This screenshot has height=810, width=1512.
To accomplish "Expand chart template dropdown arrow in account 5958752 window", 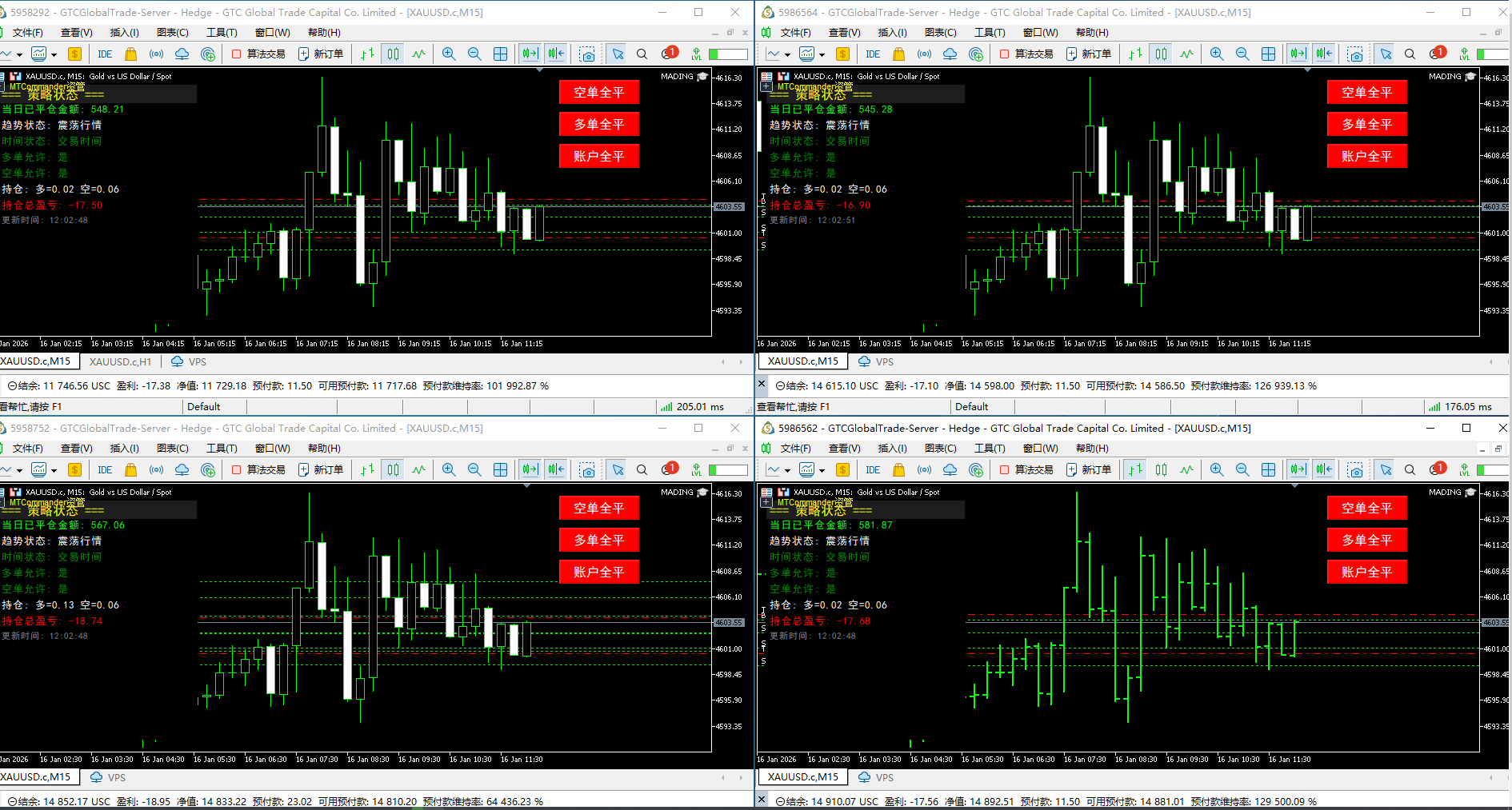I will (x=54, y=471).
